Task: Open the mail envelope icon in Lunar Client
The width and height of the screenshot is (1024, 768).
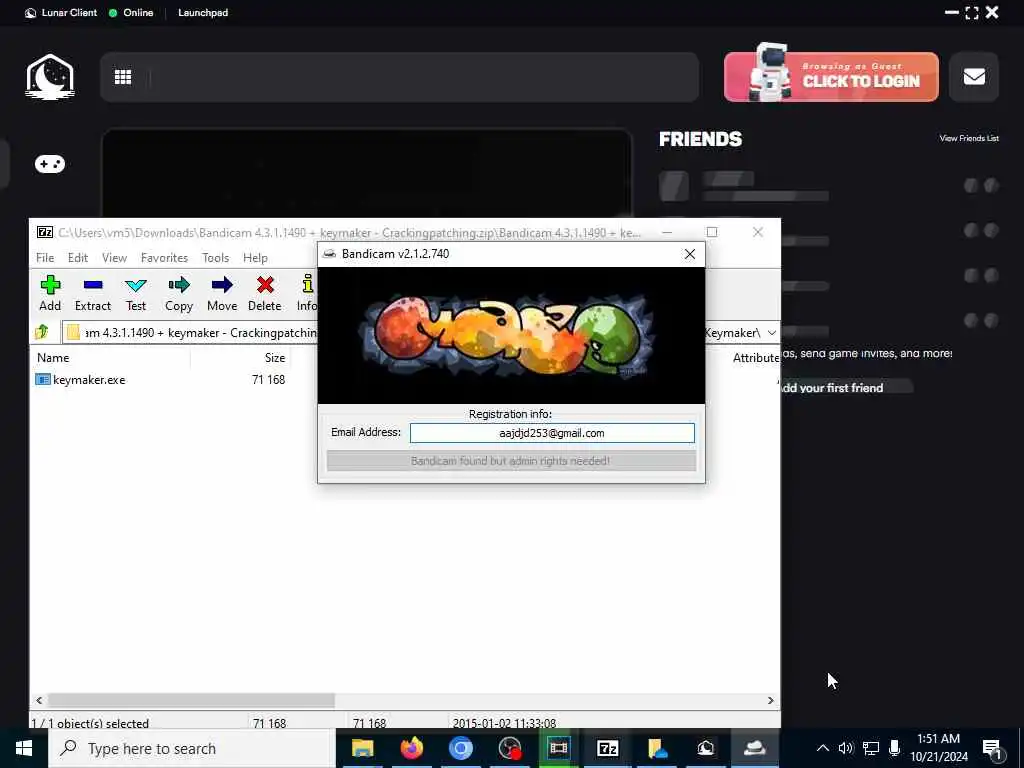Action: click(x=974, y=76)
